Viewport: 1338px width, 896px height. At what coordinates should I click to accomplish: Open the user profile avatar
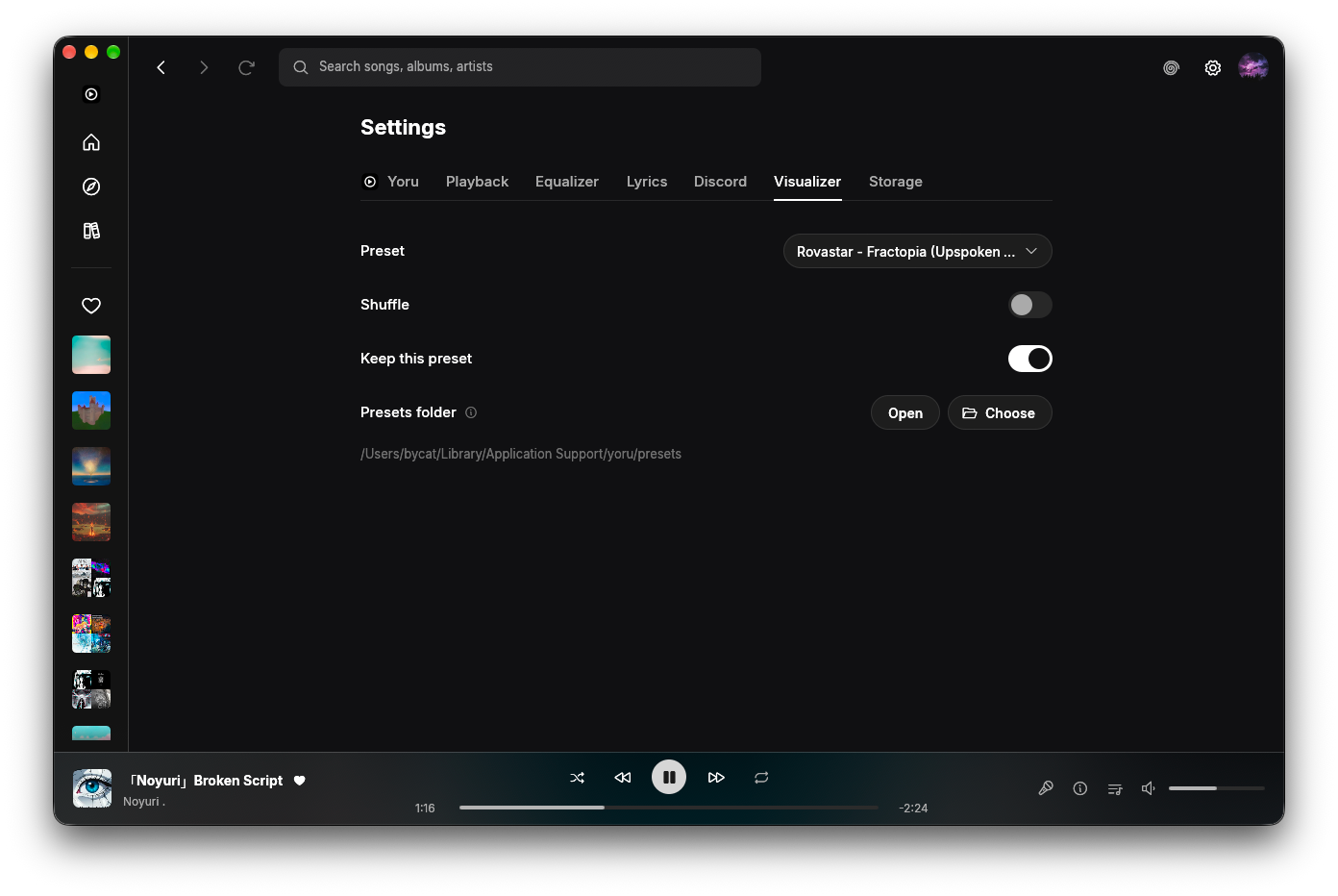pyautogui.click(x=1253, y=66)
